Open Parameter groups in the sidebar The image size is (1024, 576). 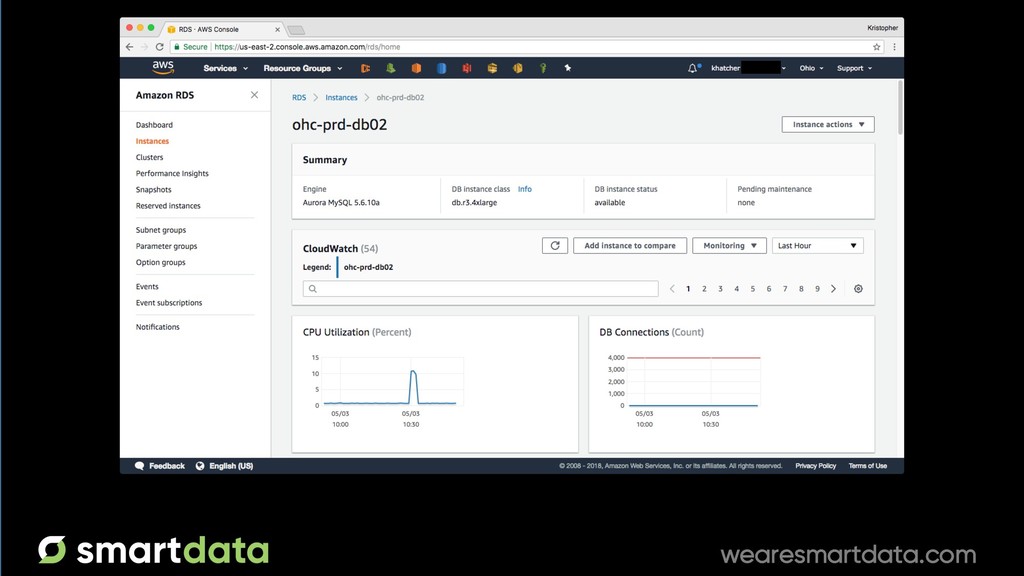coord(167,246)
